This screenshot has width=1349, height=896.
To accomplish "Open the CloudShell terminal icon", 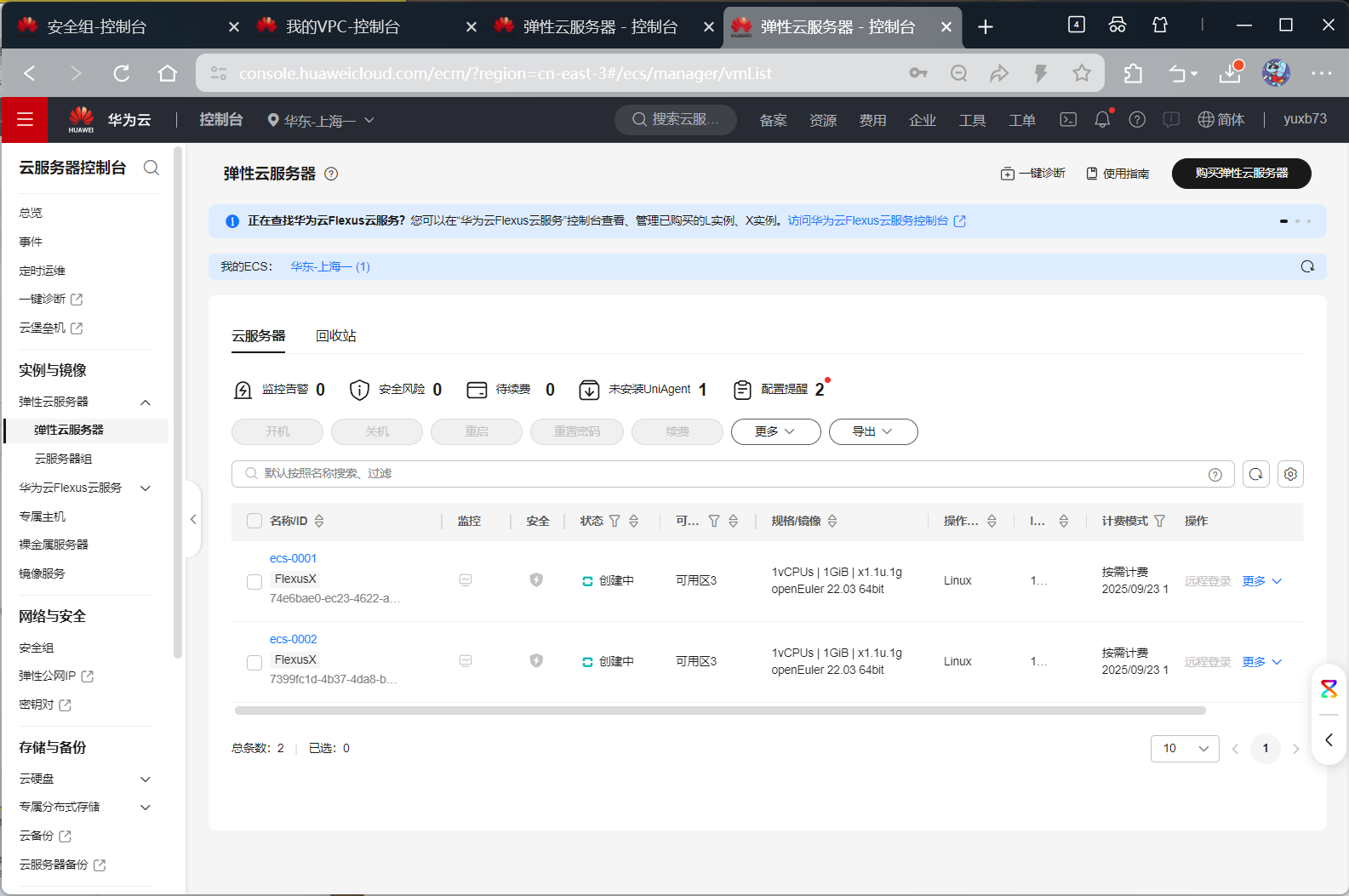I will [1068, 120].
